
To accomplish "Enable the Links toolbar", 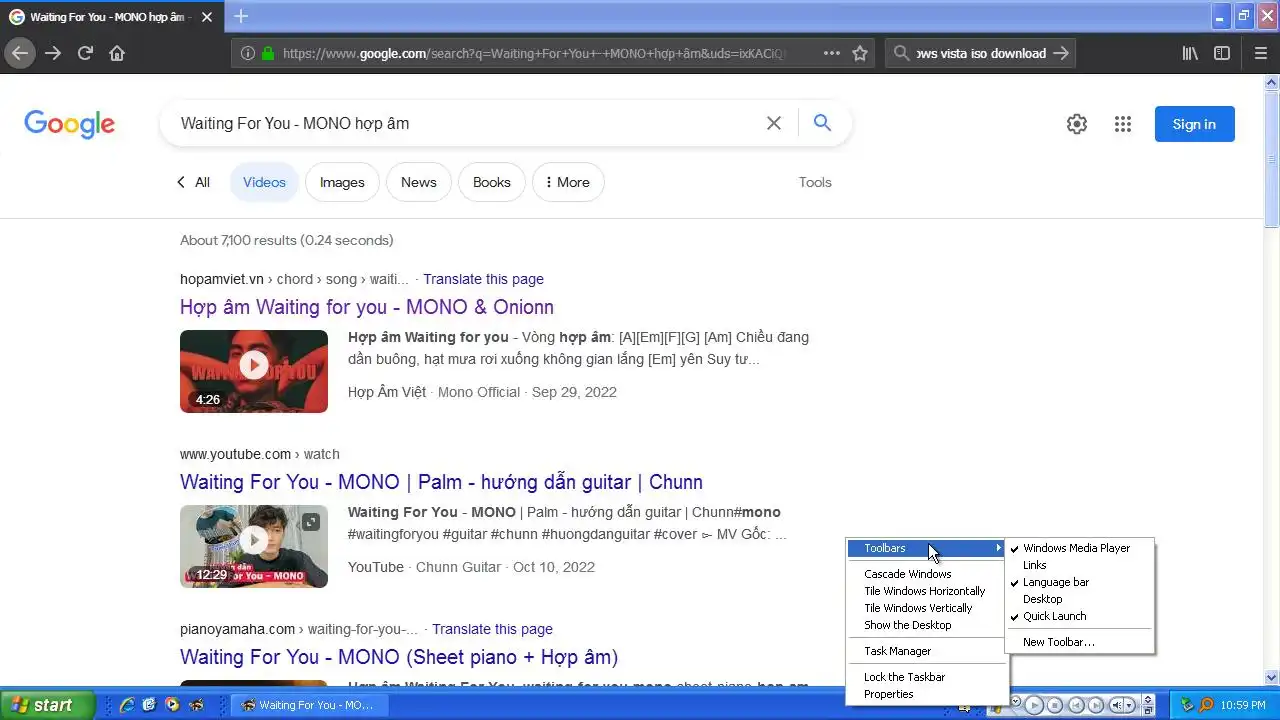I will (1079, 565).
